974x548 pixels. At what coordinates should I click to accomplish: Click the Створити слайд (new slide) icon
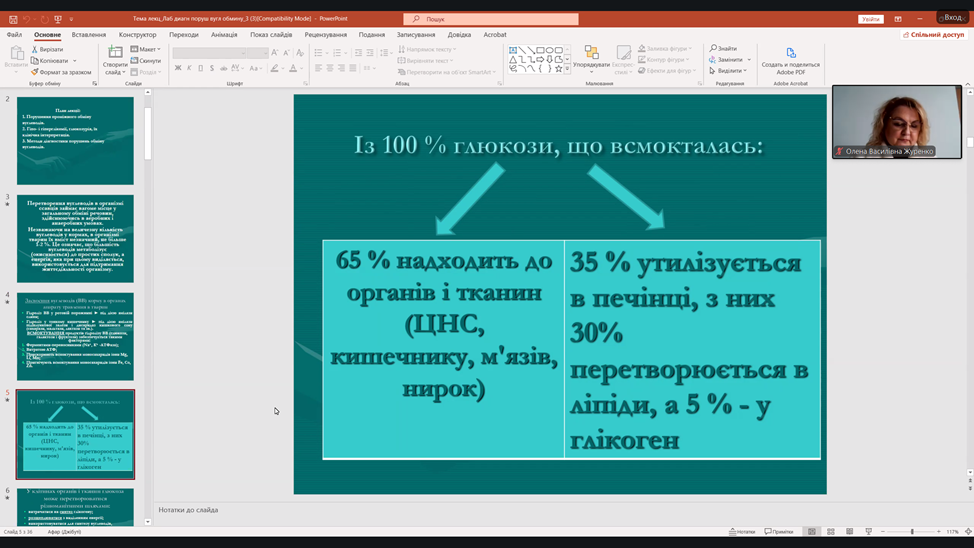(115, 53)
